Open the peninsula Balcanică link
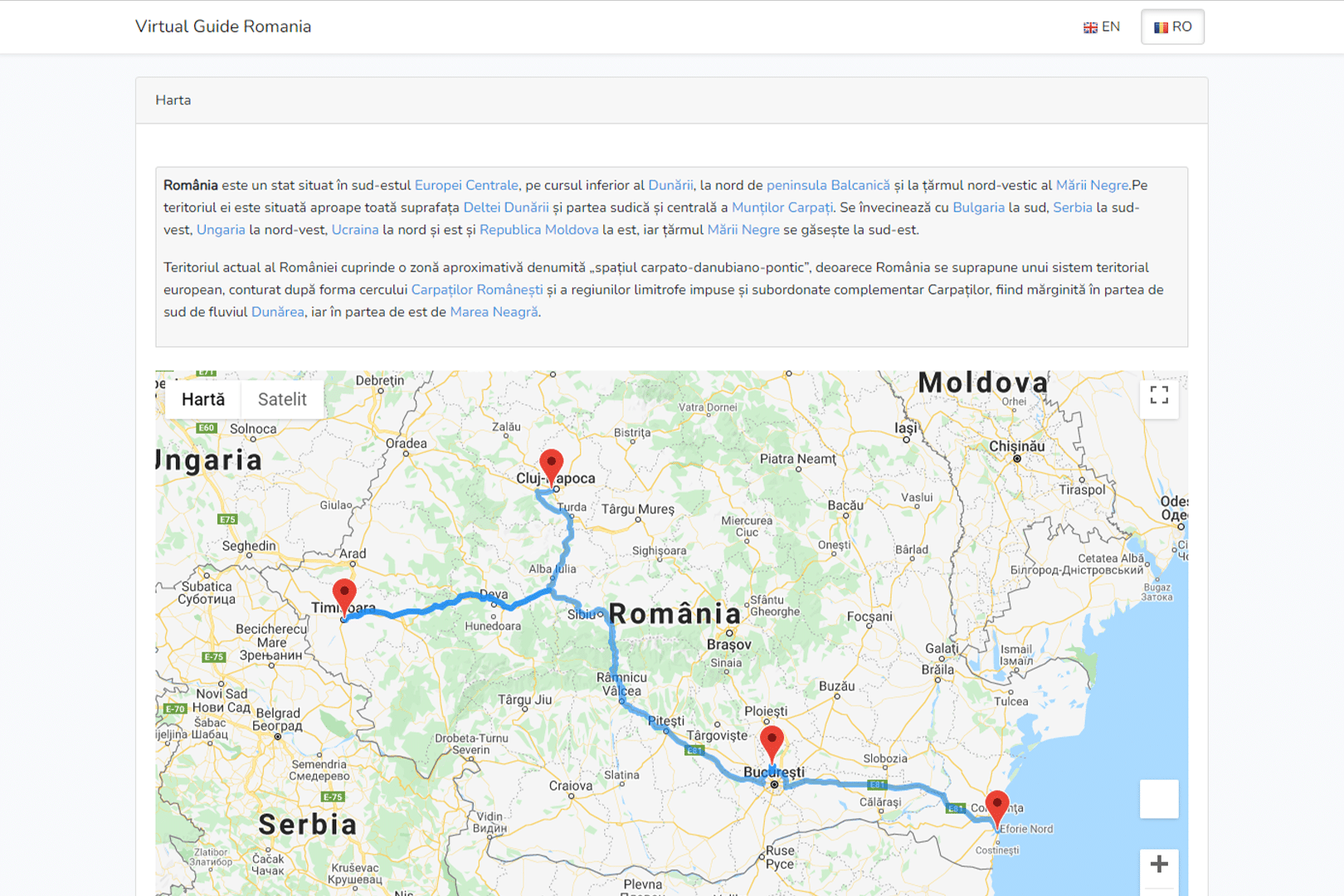 pos(828,185)
